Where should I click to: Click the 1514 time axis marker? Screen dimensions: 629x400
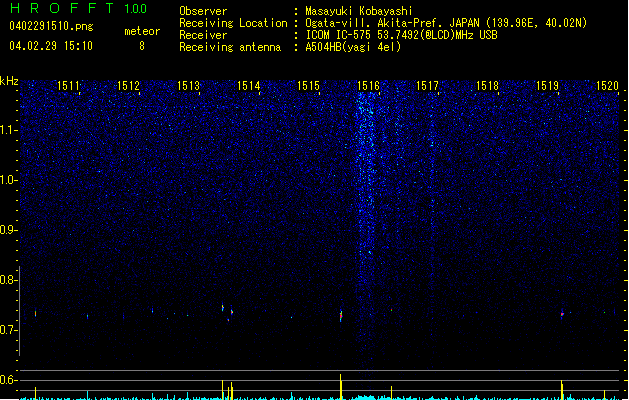[248, 85]
